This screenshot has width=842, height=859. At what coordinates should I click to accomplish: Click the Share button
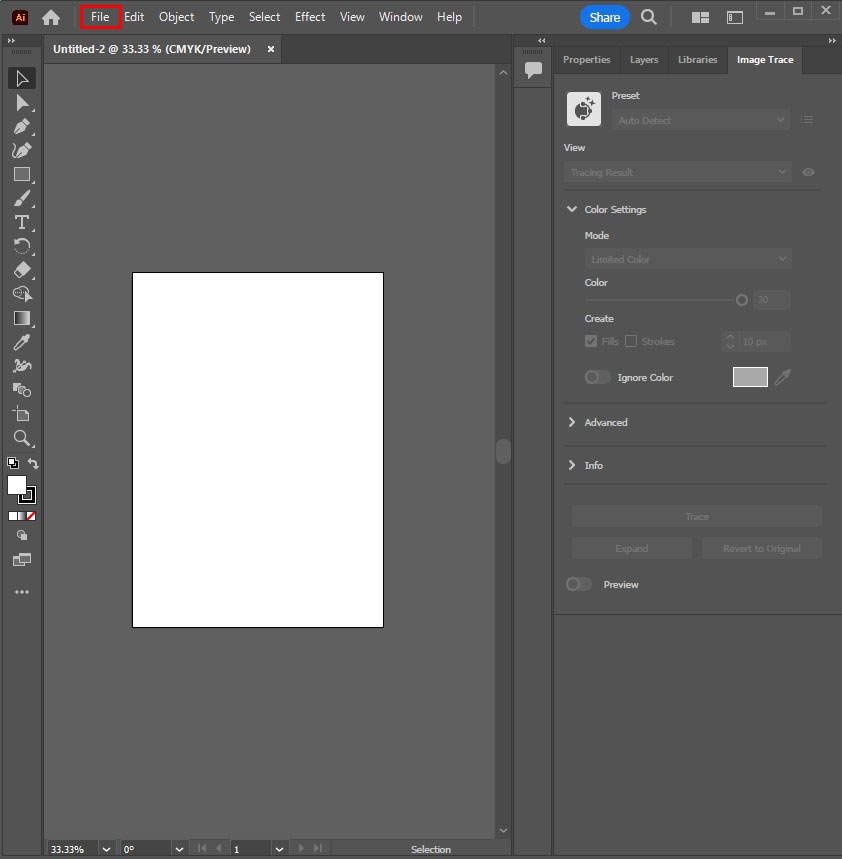(604, 17)
